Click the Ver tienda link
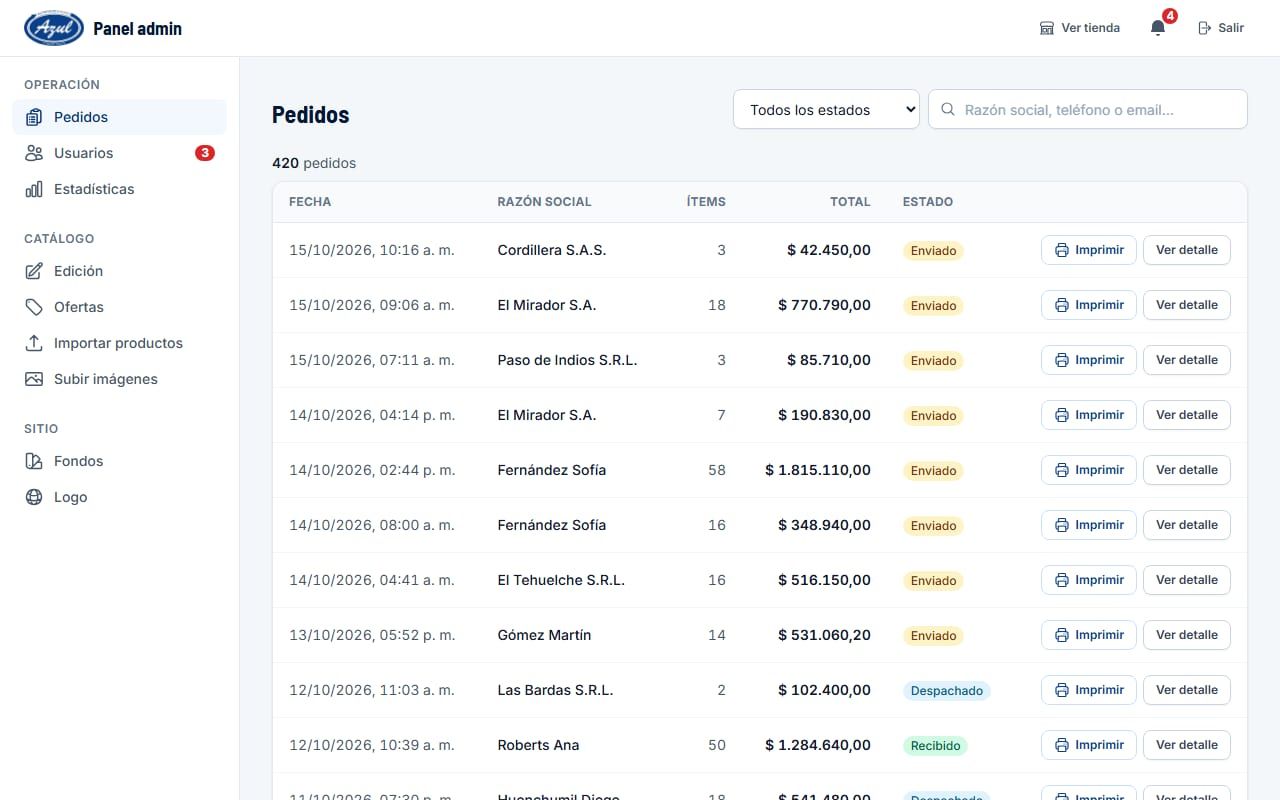This screenshot has width=1280, height=800. (x=1080, y=28)
